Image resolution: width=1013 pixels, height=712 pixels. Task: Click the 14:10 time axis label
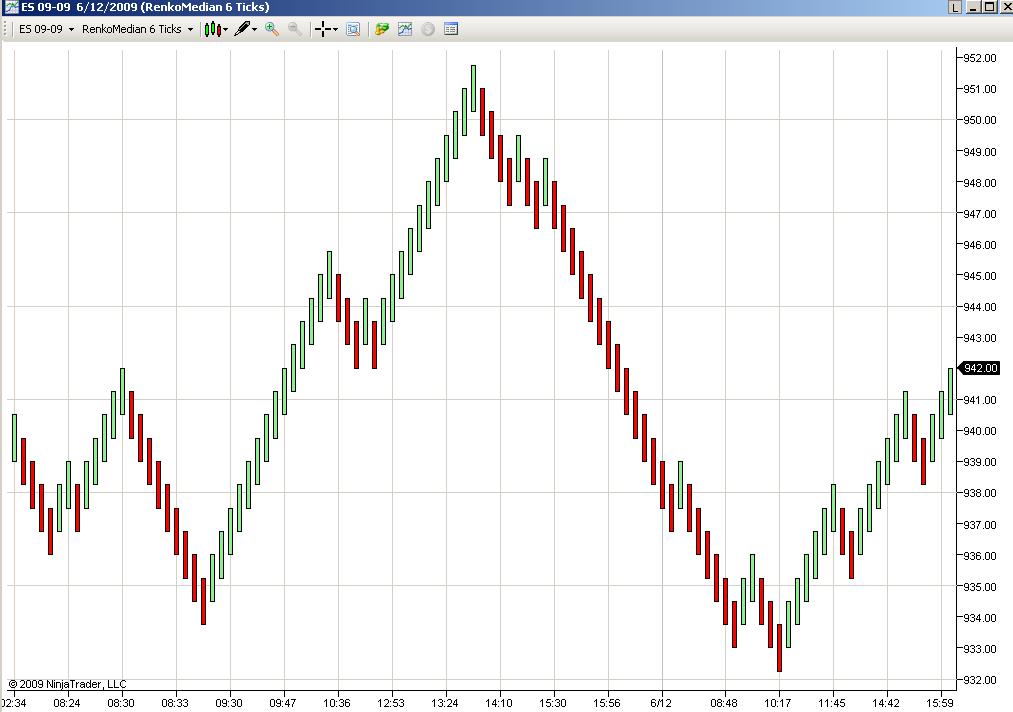tap(499, 703)
